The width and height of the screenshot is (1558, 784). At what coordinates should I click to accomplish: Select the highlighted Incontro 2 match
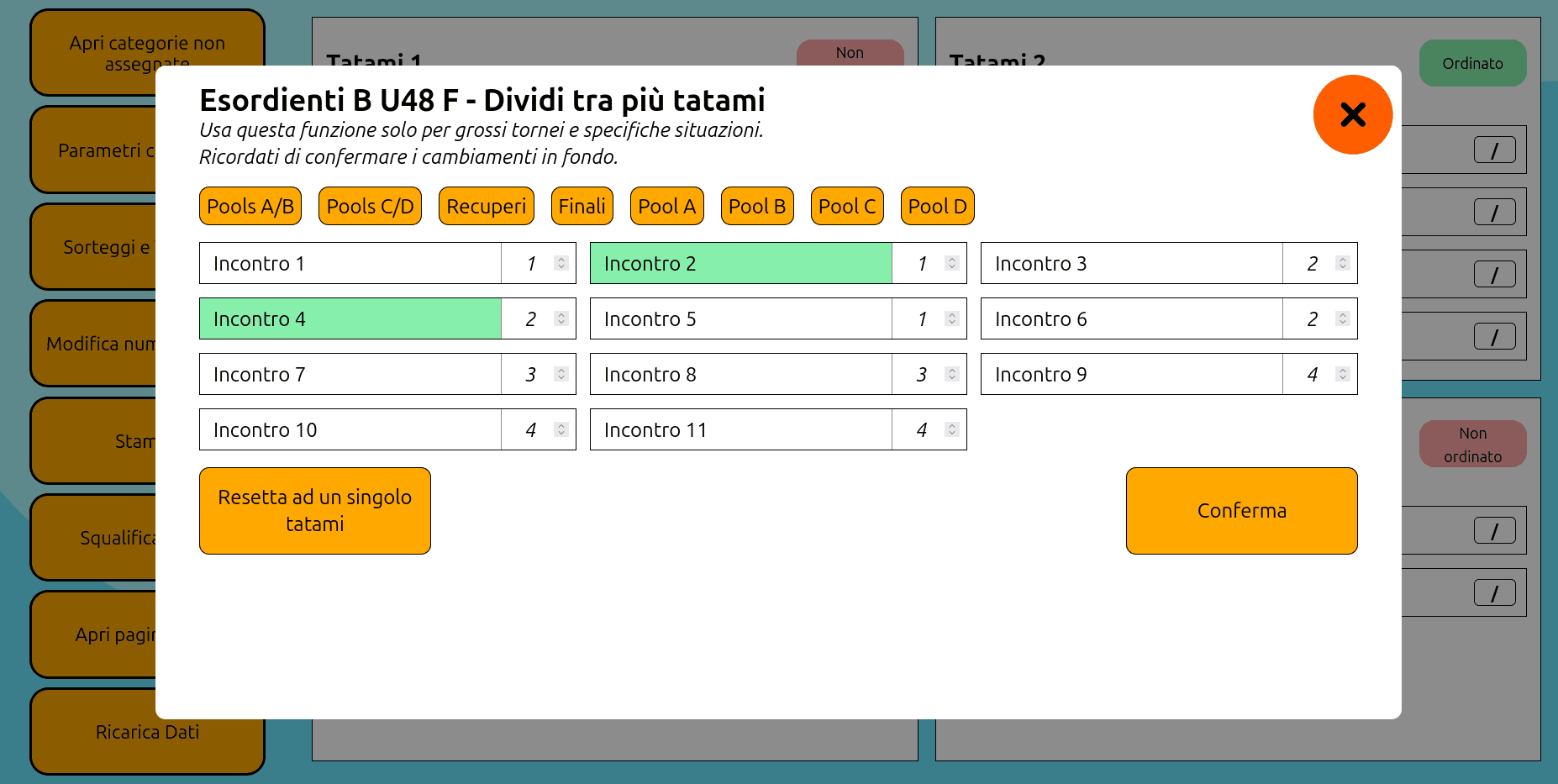(740, 264)
